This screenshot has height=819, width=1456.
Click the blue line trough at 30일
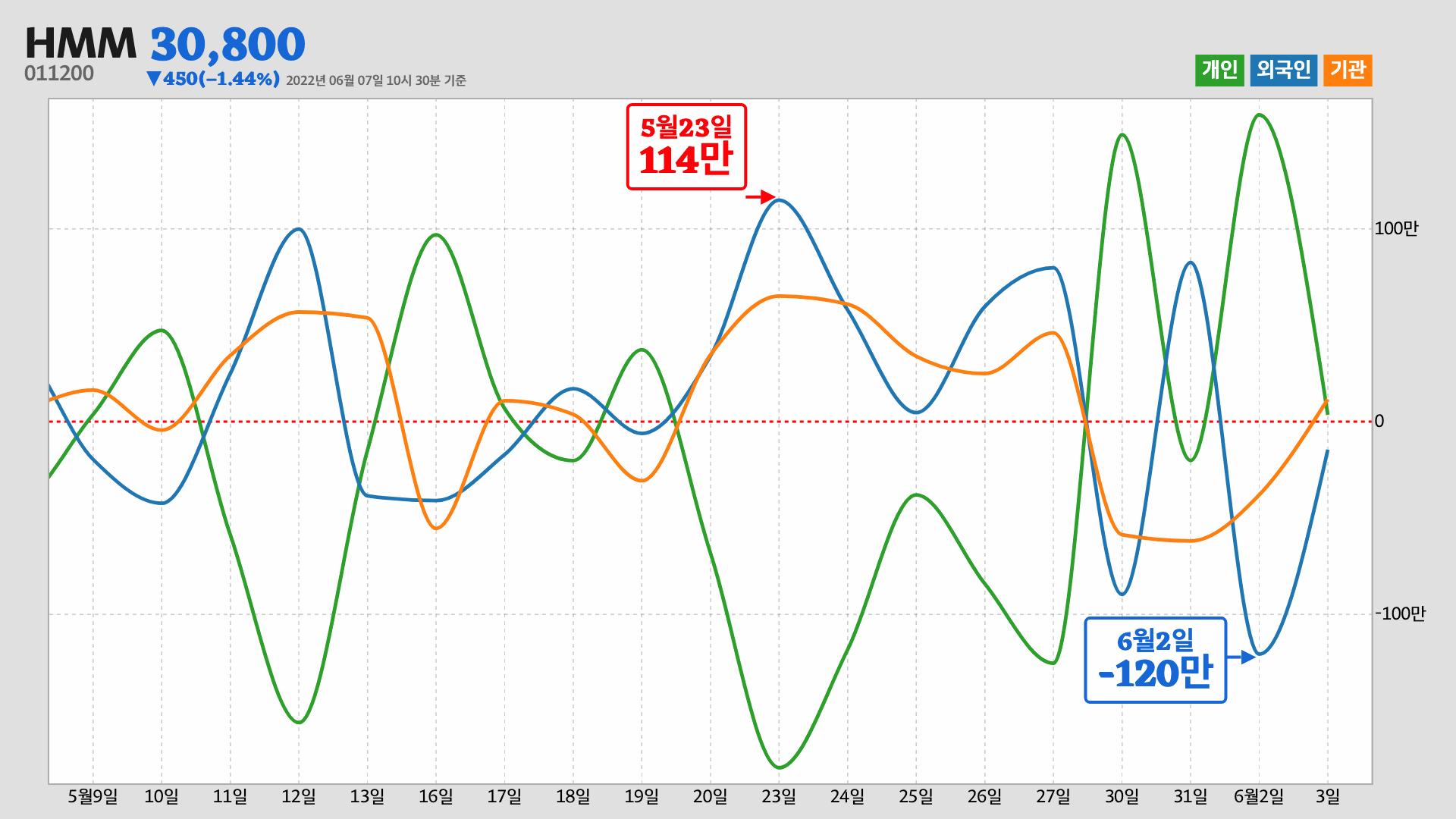point(1122,594)
